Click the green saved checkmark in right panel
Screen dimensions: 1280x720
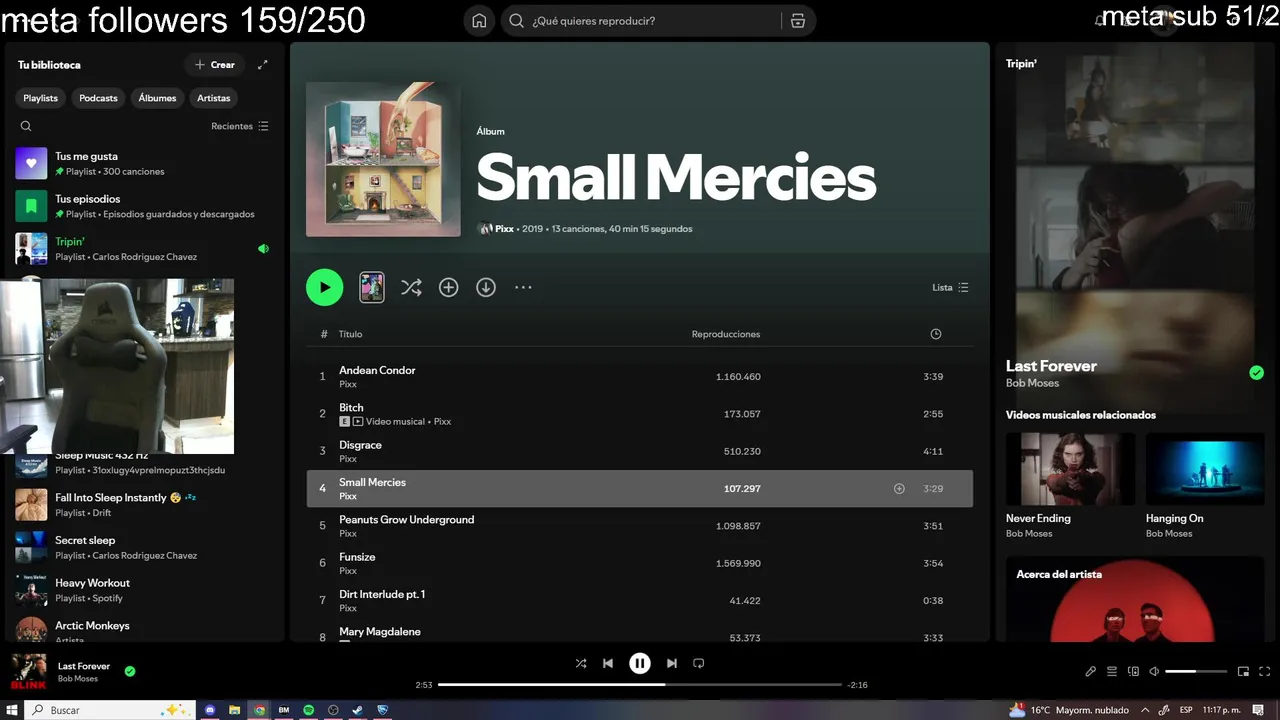(1256, 373)
